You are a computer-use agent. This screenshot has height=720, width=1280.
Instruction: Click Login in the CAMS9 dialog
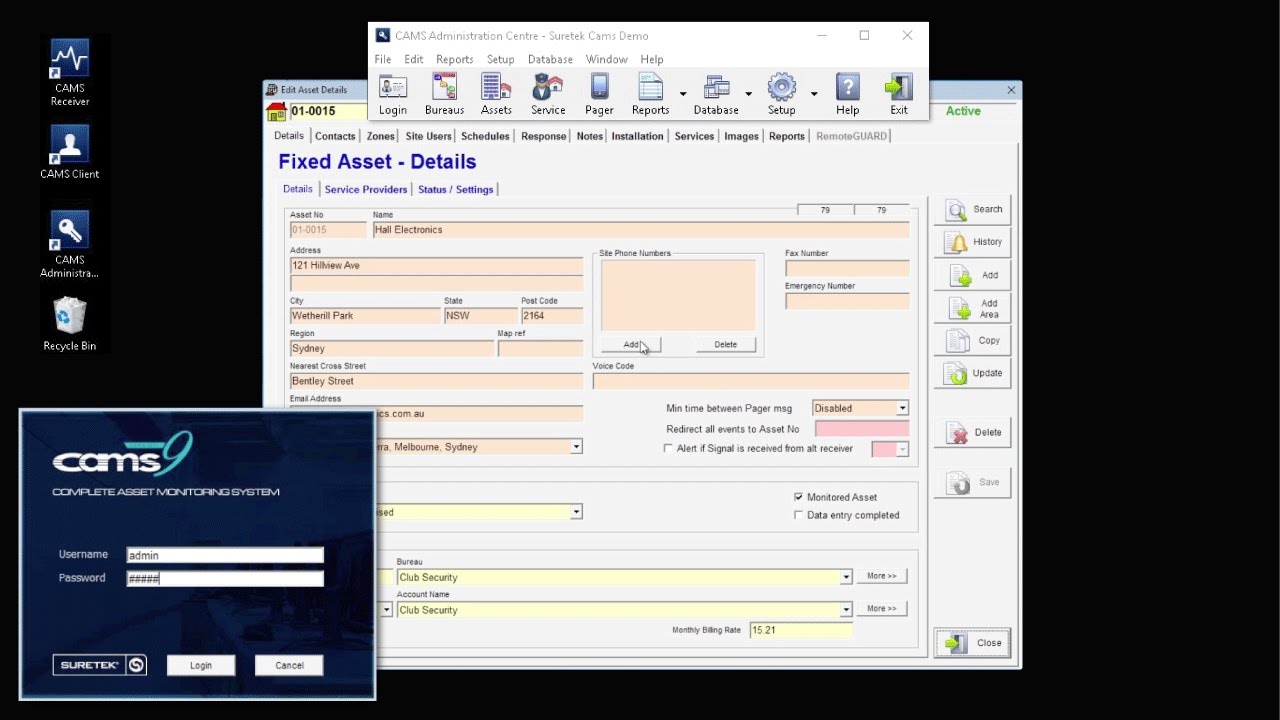point(201,665)
